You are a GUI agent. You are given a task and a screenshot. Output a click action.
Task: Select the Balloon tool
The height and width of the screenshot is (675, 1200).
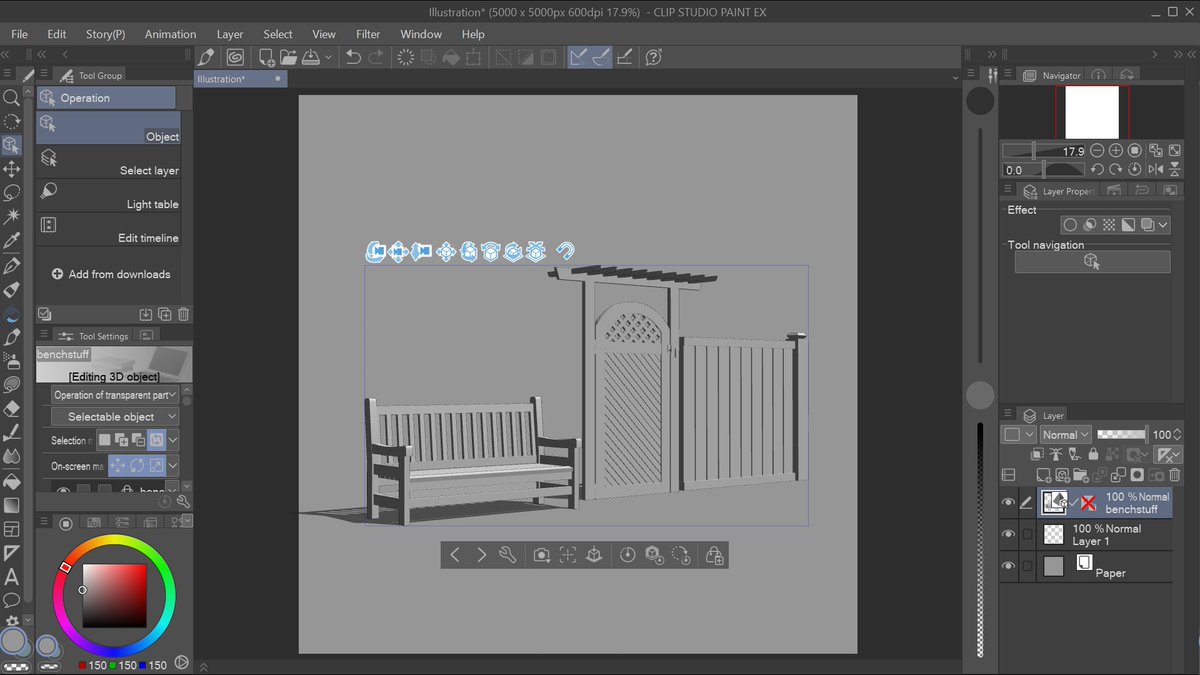coord(12,600)
